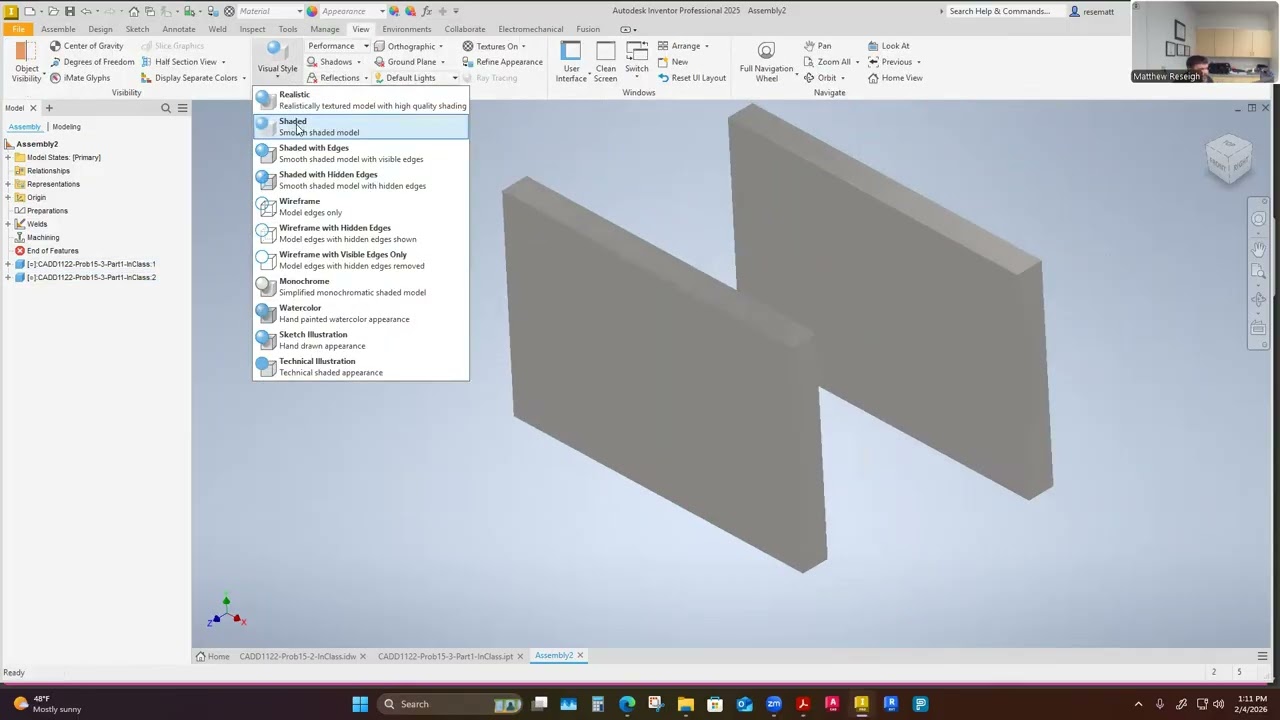
Task: Select Realistic visual style
Action: pyautogui.click(x=360, y=100)
